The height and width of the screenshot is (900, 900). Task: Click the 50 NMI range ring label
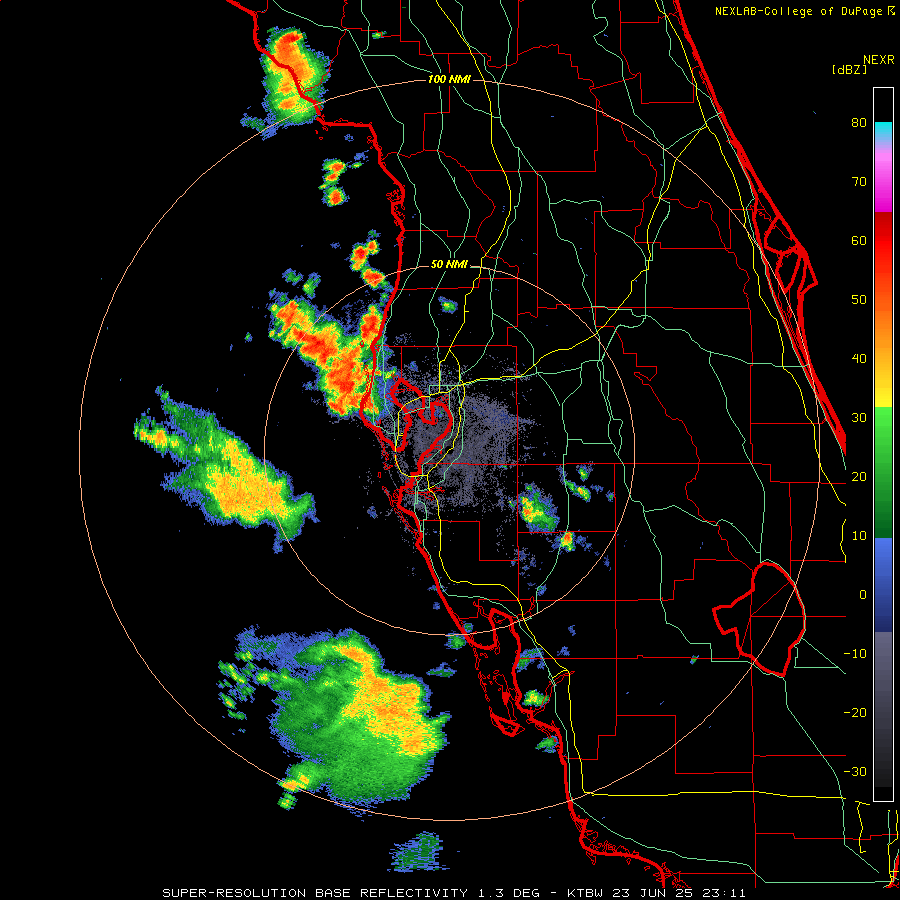tap(449, 264)
